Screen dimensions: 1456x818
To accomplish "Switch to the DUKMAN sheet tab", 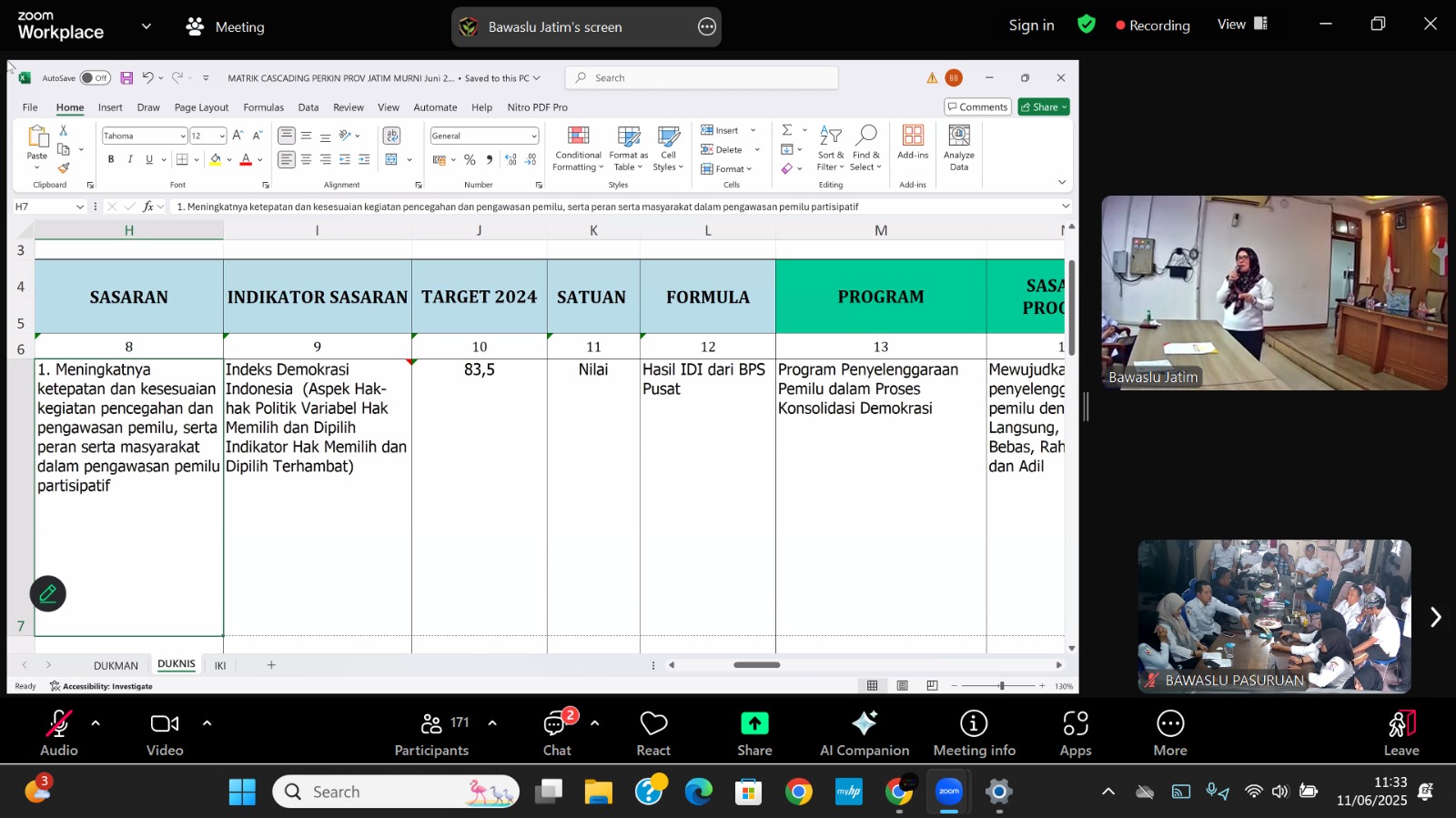I will tap(116, 665).
